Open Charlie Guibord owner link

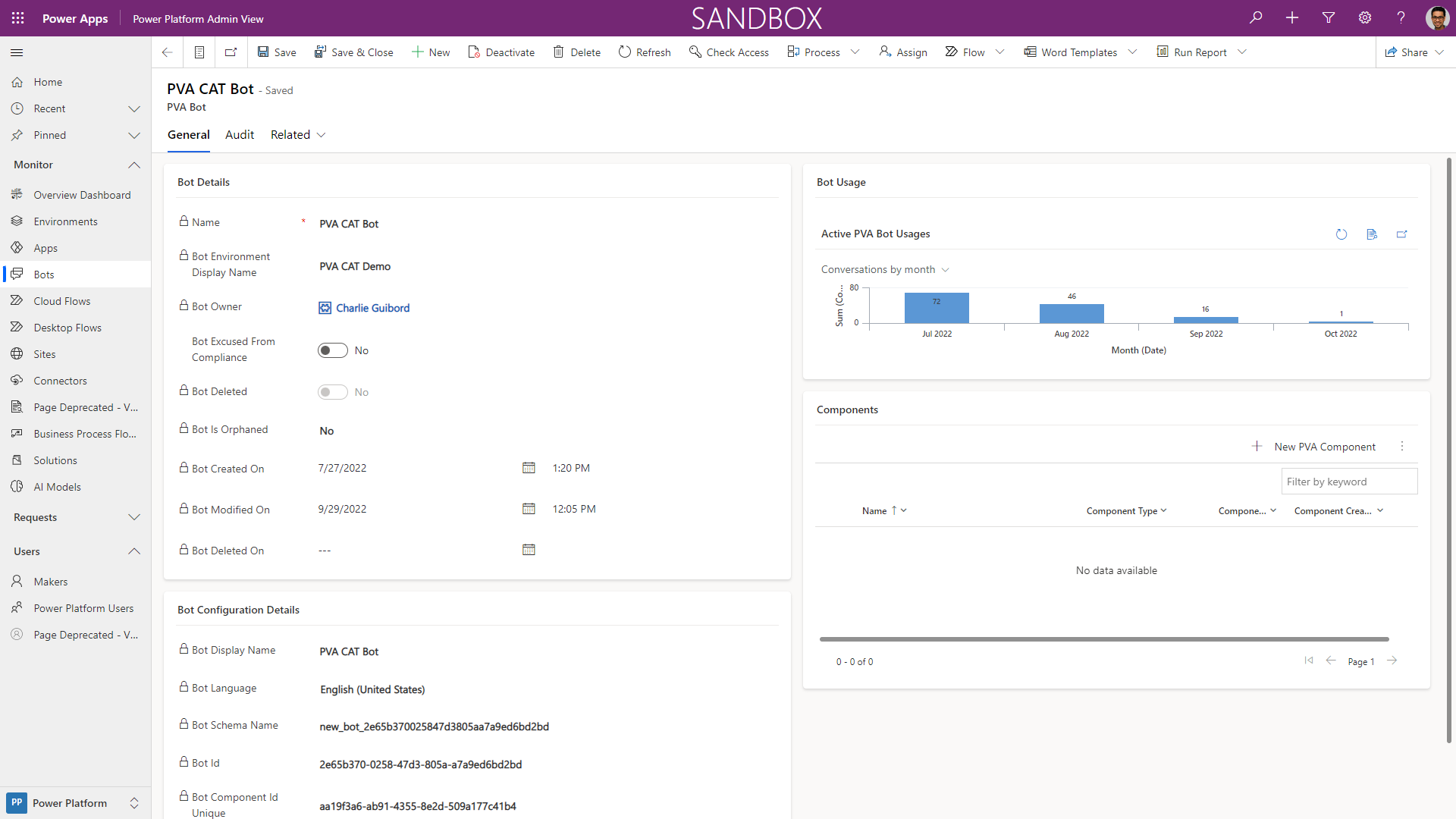372,308
